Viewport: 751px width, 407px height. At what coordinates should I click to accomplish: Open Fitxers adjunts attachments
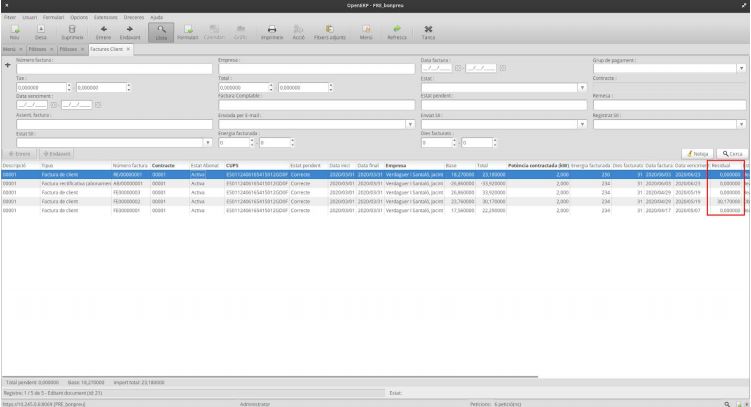tap(328, 32)
